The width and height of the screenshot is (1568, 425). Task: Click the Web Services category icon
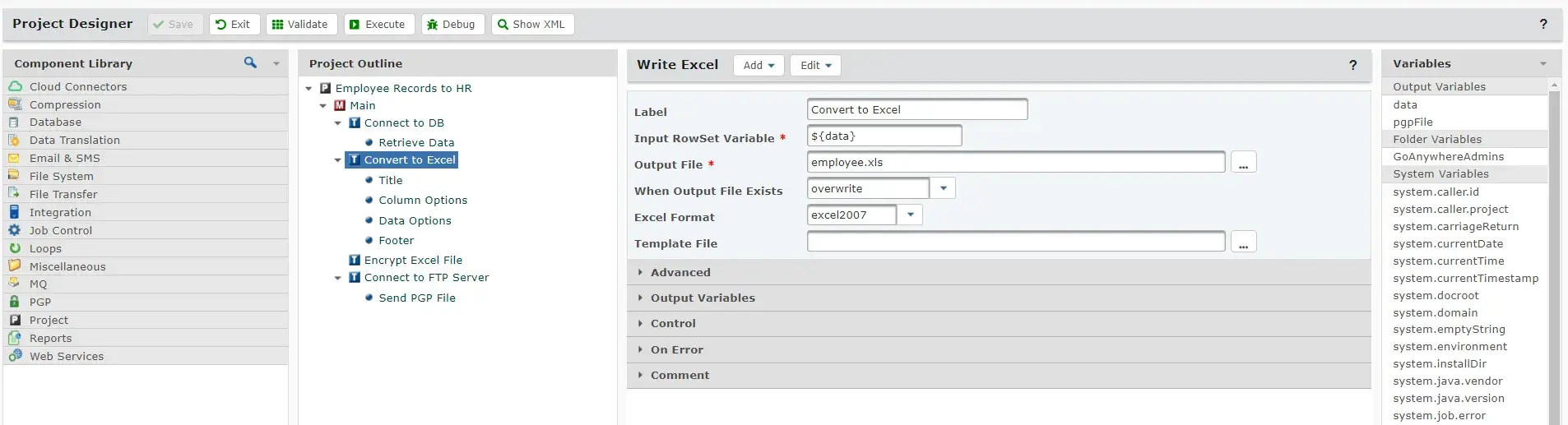[15, 356]
